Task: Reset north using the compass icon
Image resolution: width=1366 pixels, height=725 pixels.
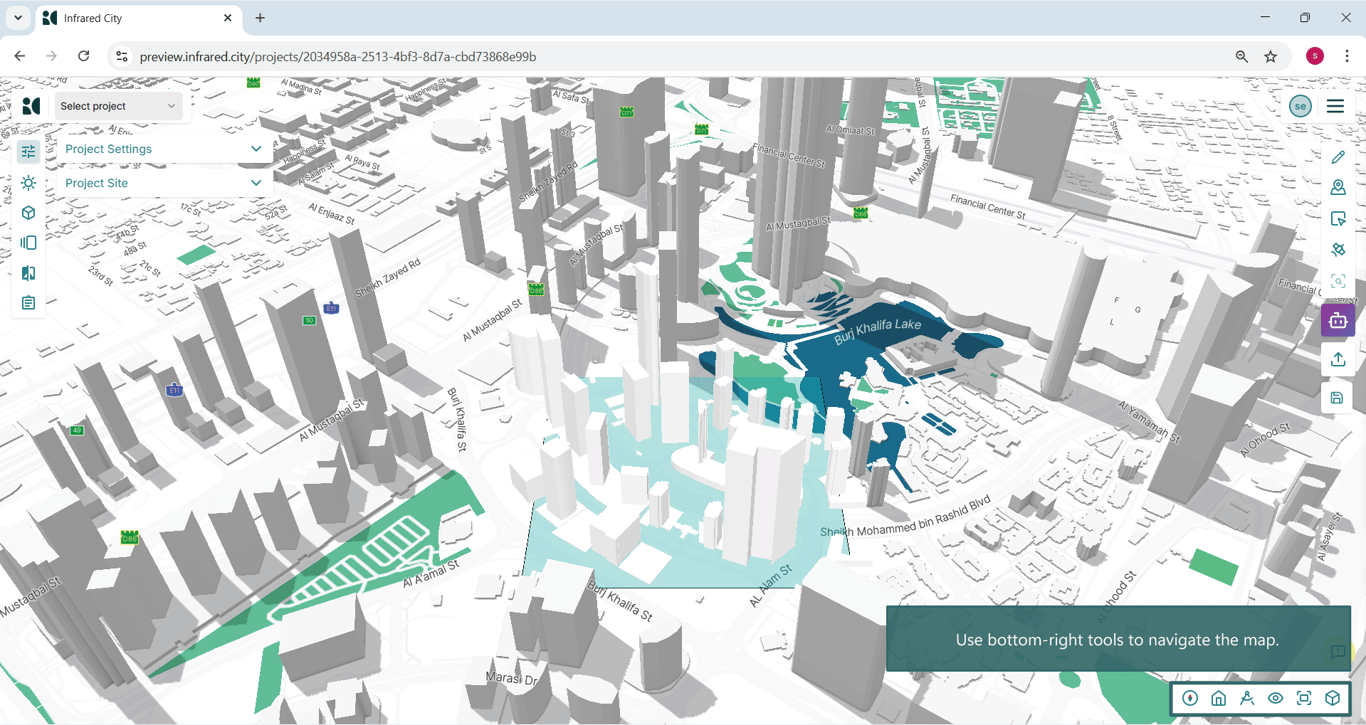Action: coord(1190,699)
